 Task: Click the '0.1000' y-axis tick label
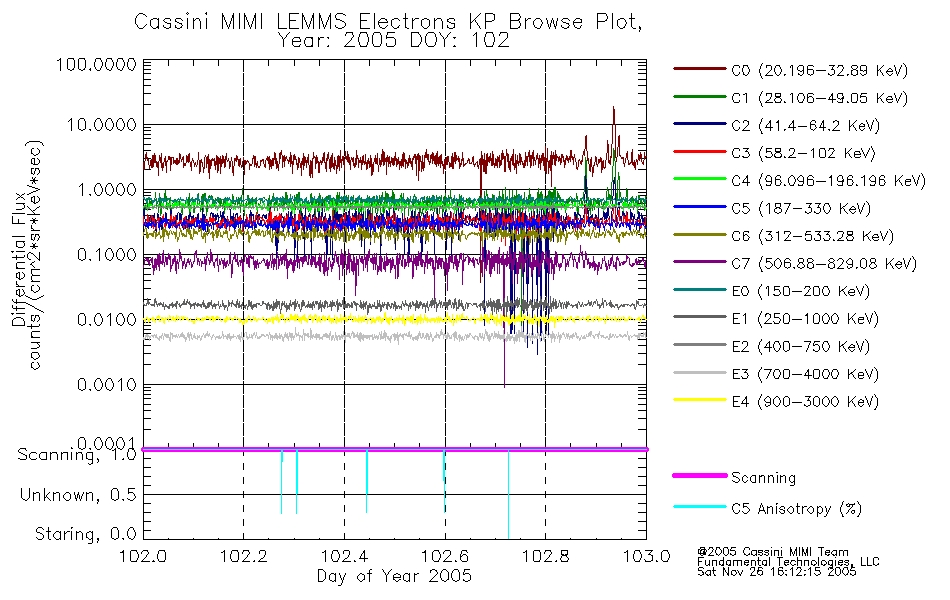click(107, 255)
